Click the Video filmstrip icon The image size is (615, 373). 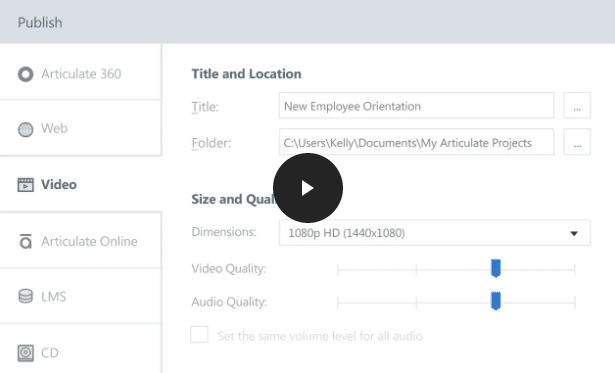[25, 185]
